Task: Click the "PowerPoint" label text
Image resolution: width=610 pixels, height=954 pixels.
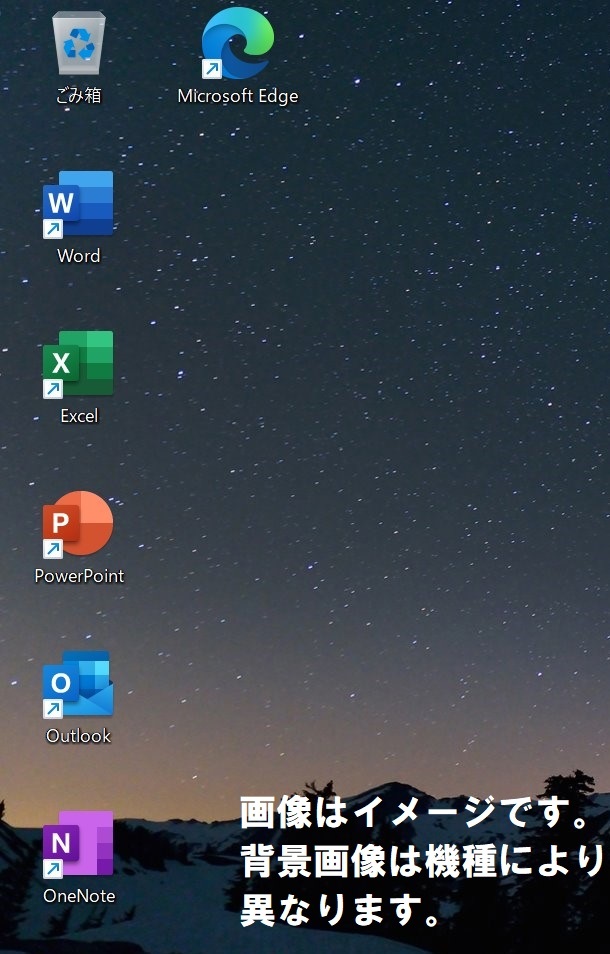Action: [x=79, y=576]
